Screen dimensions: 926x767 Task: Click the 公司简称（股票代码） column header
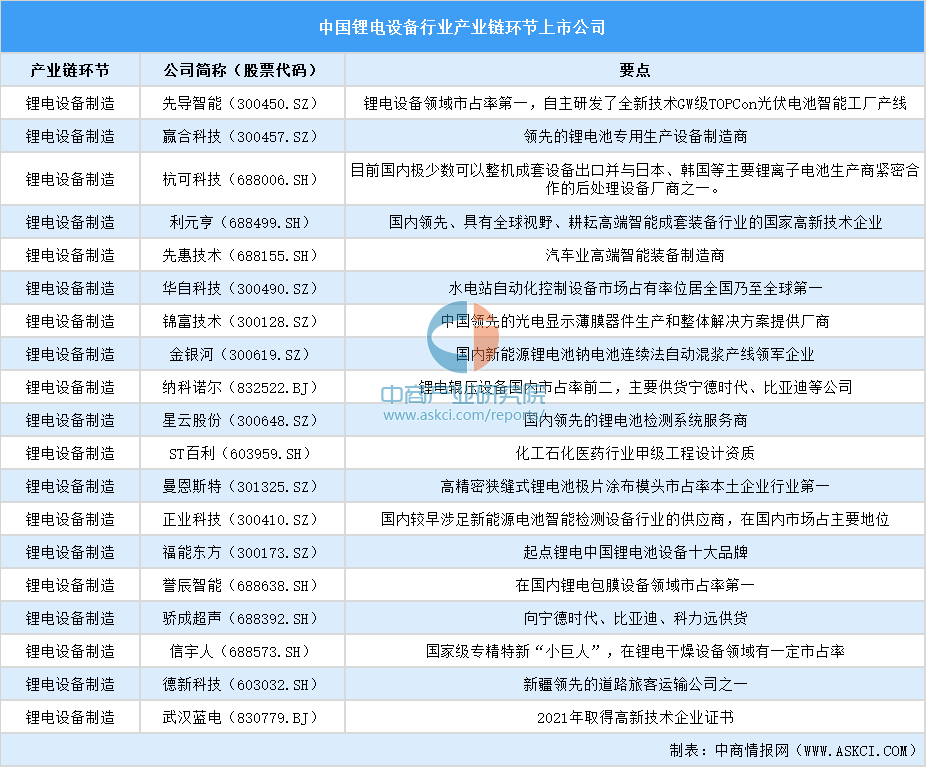point(242,70)
